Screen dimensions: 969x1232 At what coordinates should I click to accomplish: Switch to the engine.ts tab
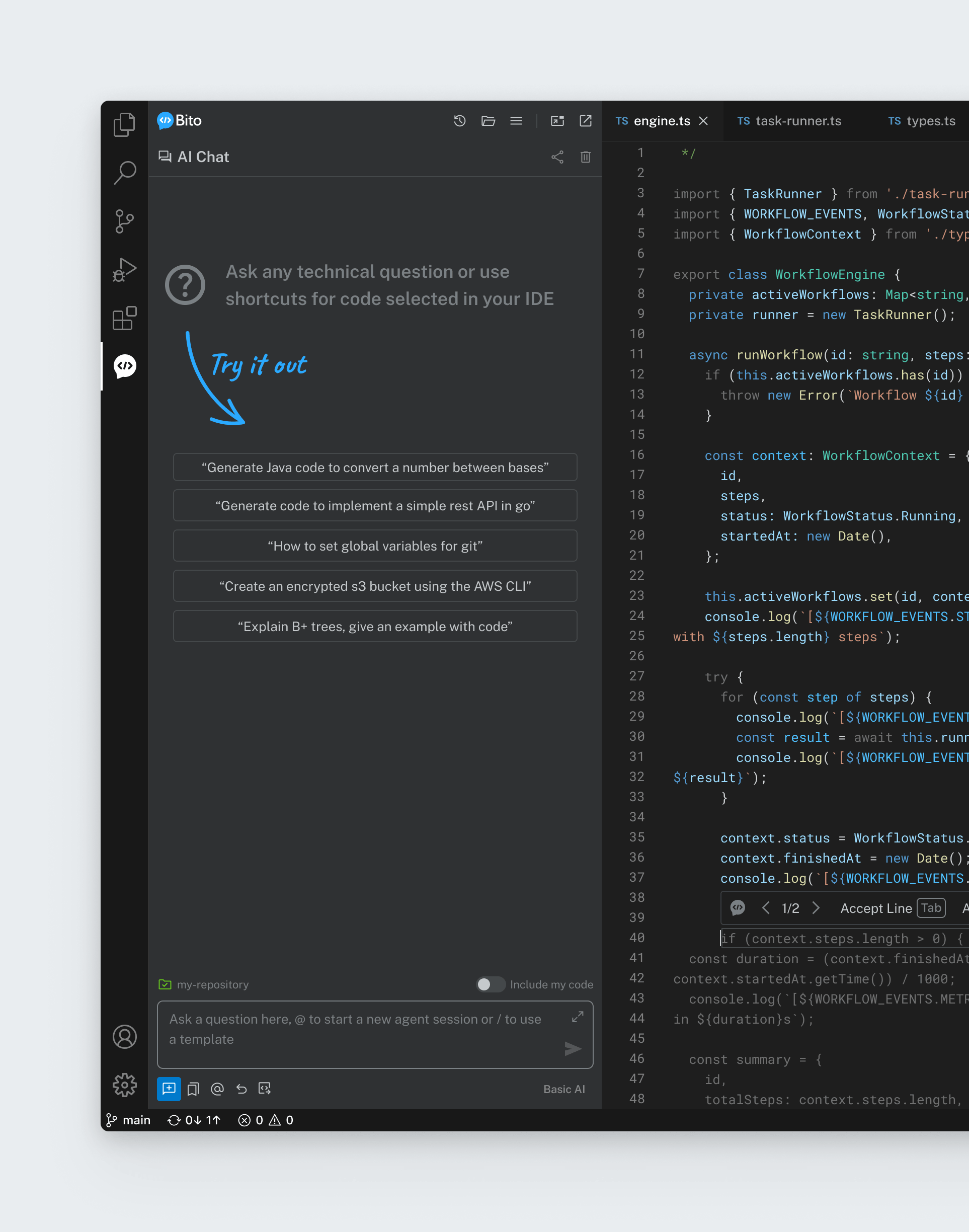coord(662,121)
